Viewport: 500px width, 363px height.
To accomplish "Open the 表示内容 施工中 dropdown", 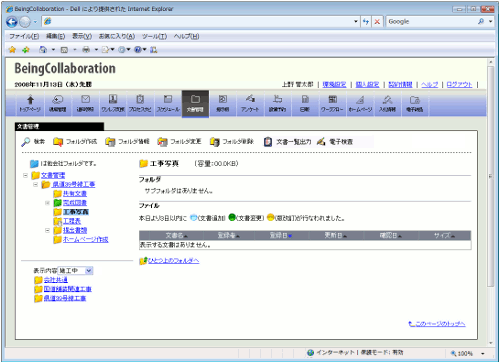I will click(x=75, y=271).
